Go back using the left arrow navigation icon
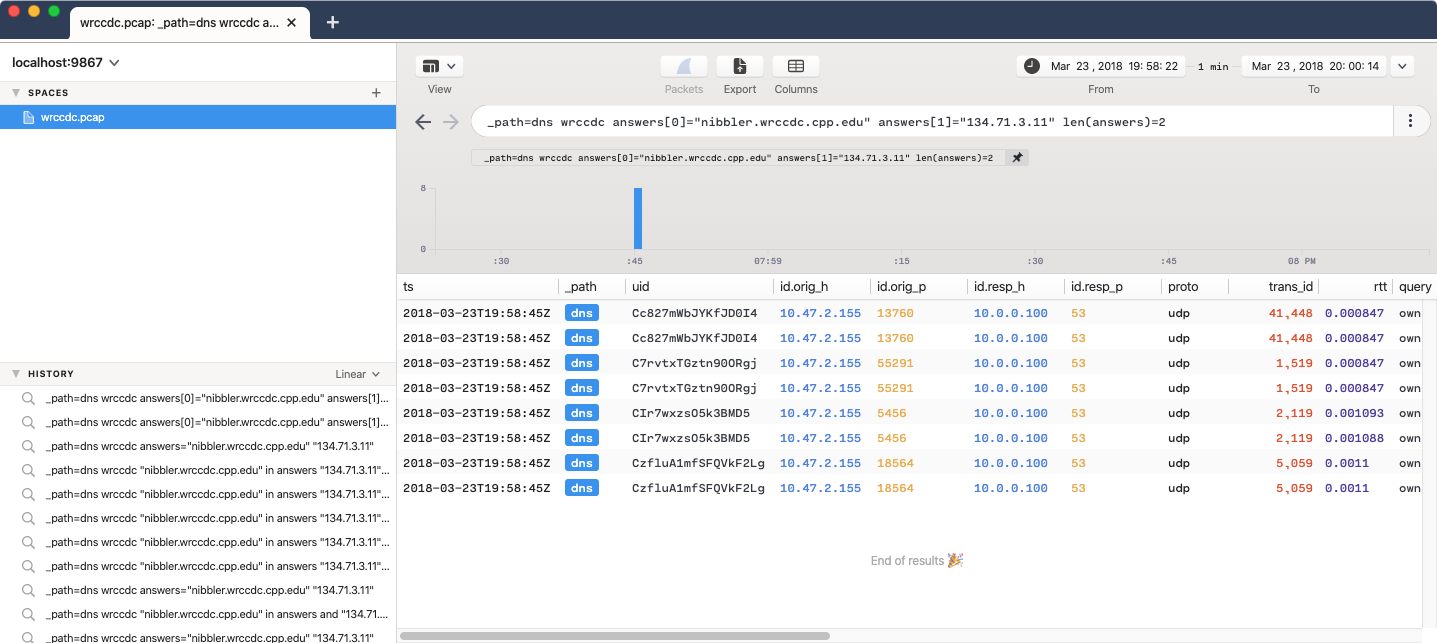 pyautogui.click(x=423, y=121)
